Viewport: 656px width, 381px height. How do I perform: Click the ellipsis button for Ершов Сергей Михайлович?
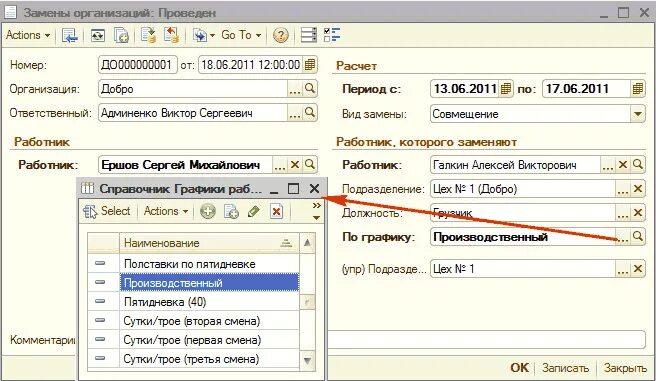tap(280, 165)
